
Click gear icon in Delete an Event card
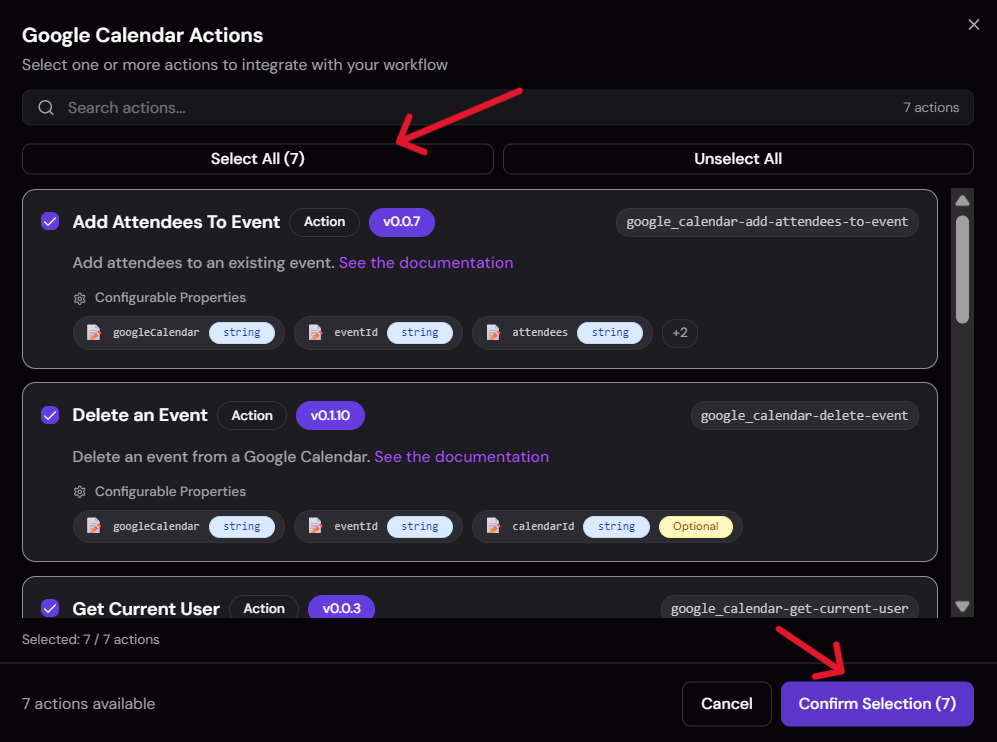[x=79, y=492]
